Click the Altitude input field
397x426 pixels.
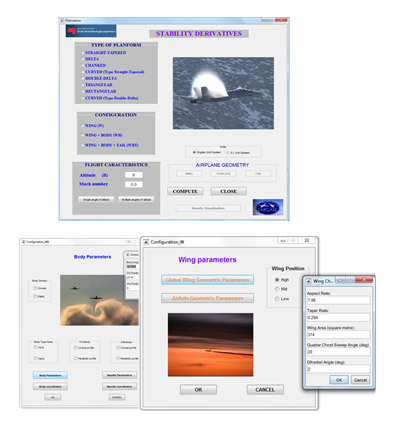[x=134, y=175]
